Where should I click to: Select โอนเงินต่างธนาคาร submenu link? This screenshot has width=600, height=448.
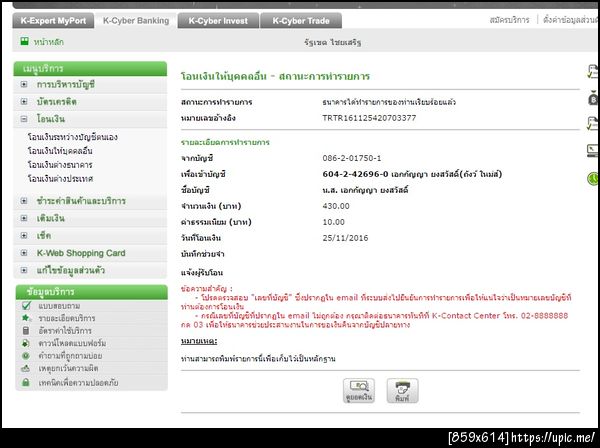pos(60,165)
